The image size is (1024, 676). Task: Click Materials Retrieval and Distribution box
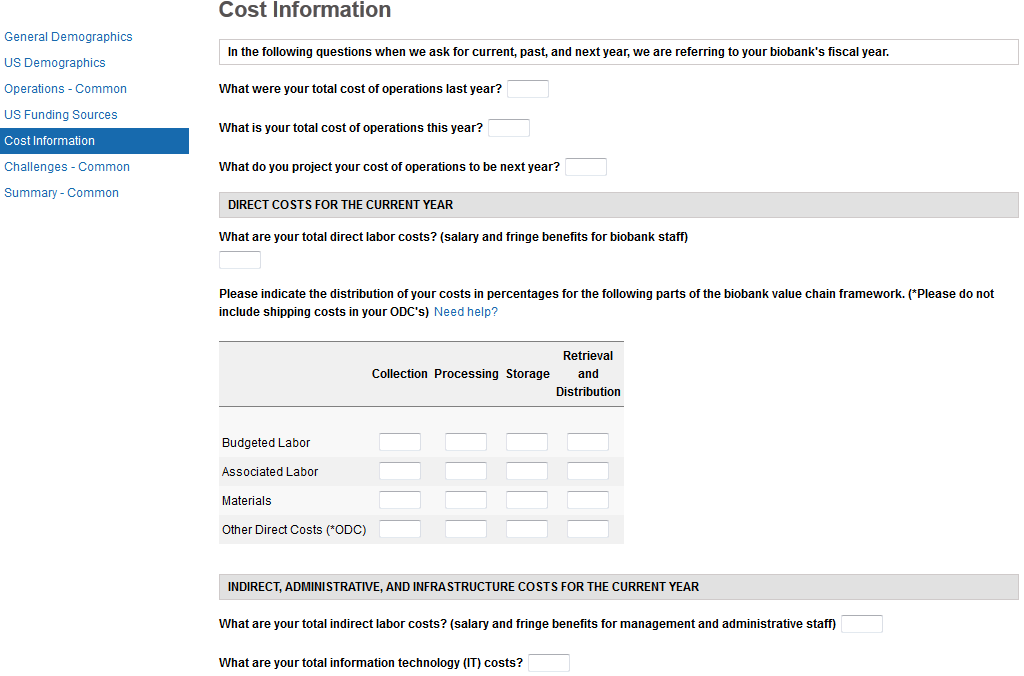(588, 500)
